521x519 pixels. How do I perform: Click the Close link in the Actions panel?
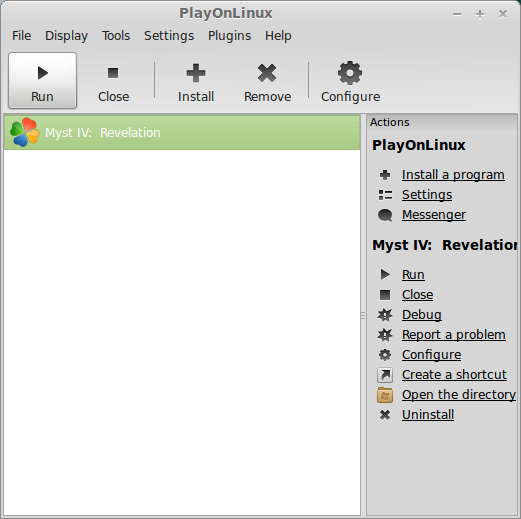417,295
